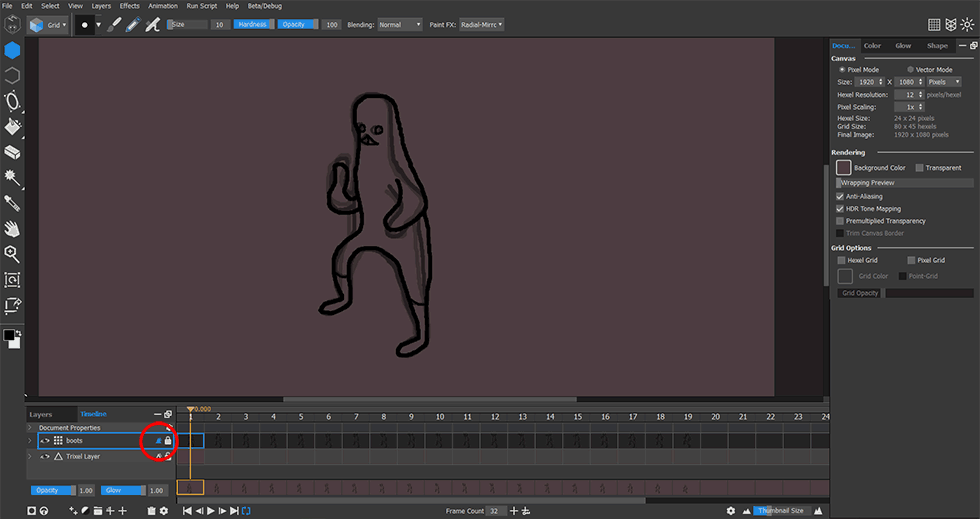Click the Background Color swatch
Viewport: 980px width, 519px height.
pos(844,168)
